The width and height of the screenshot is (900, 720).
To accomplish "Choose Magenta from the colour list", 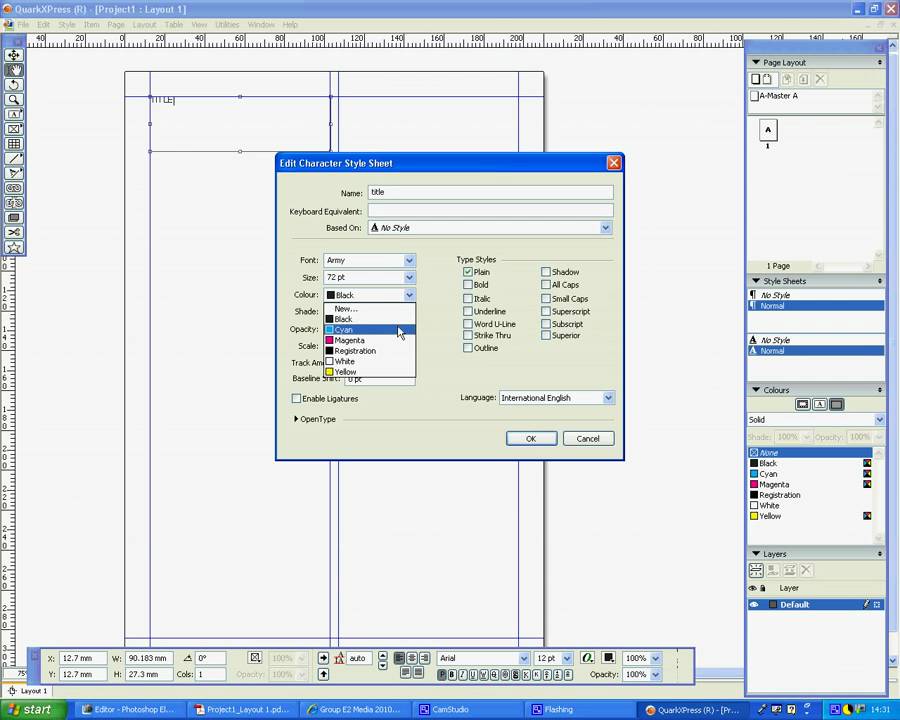I will [369, 340].
